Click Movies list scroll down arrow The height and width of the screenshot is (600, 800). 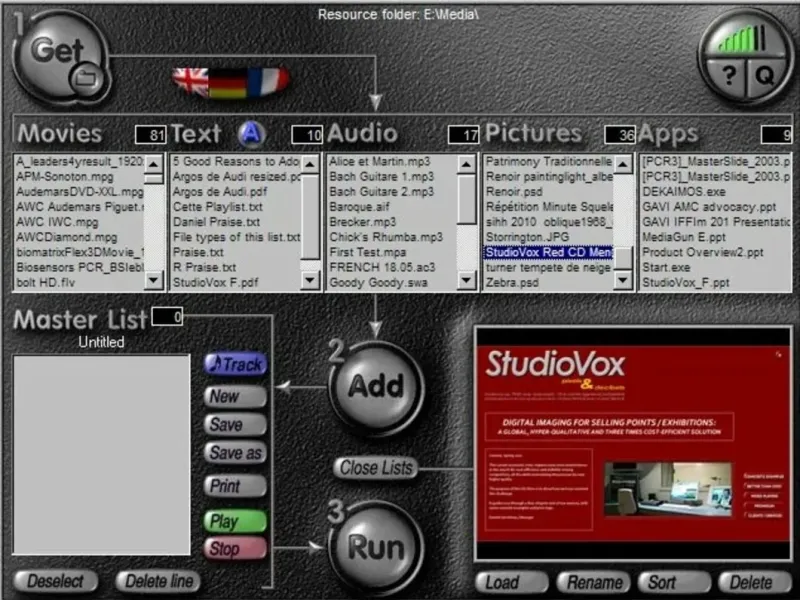click(x=154, y=280)
